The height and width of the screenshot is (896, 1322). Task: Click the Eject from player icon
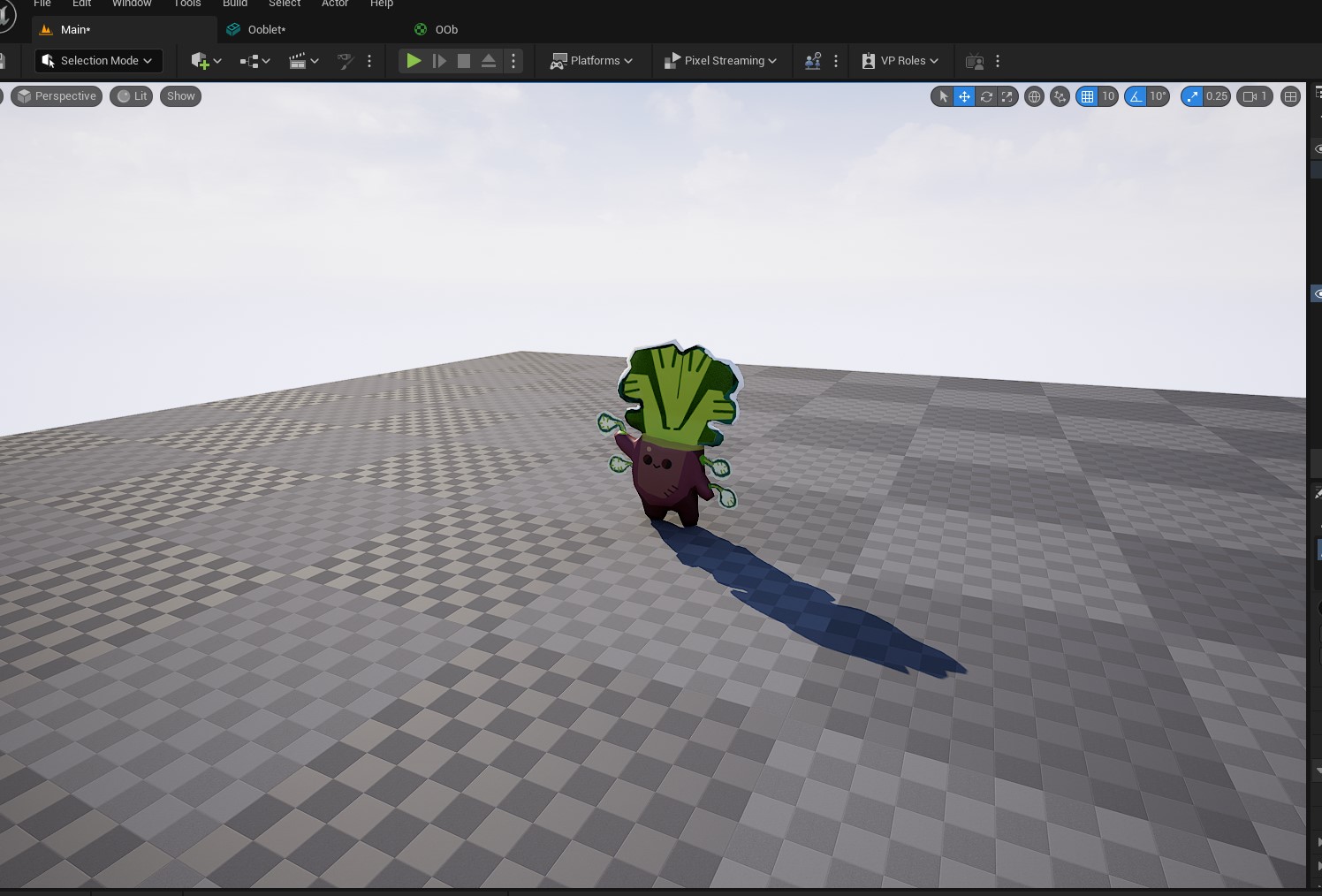(x=489, y=61)
